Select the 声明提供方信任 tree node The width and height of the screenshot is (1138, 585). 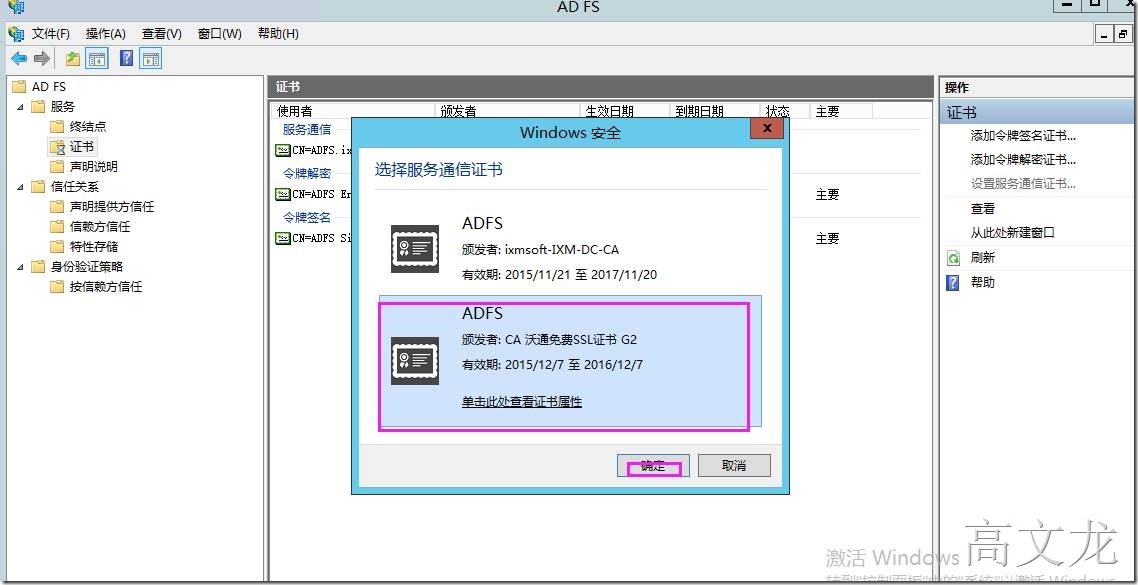pyautogui.click(x=112, y=207)
